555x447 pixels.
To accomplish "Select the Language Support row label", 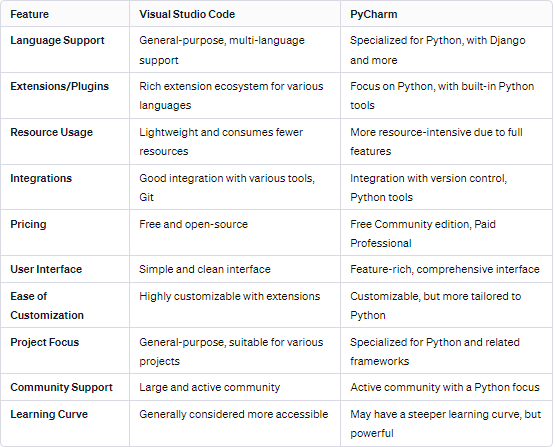I will (x=57, y=40).
